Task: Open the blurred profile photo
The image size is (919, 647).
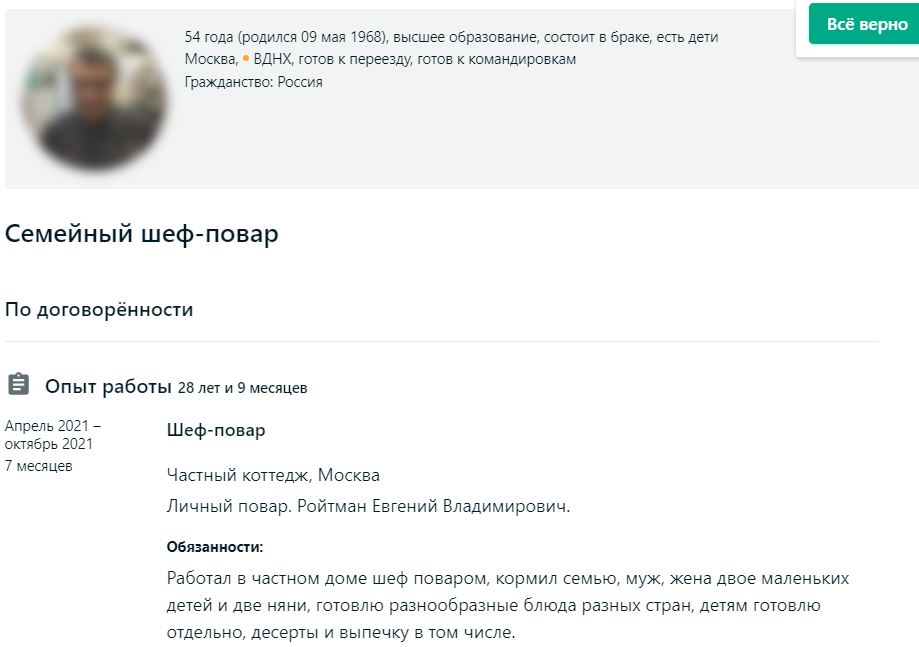Action: tap(95, 97)
